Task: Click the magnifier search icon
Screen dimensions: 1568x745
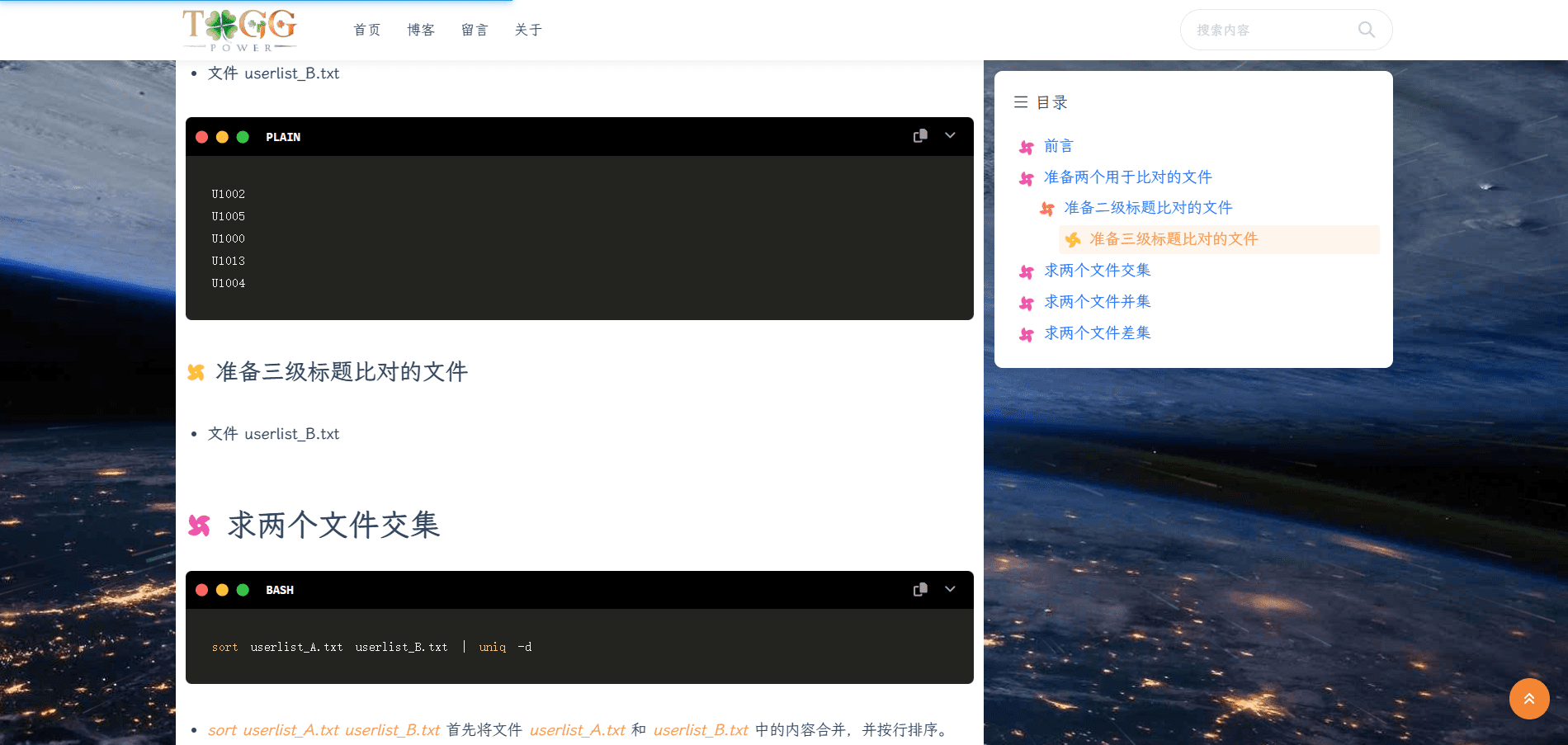Action: [x=1367, y=30]
